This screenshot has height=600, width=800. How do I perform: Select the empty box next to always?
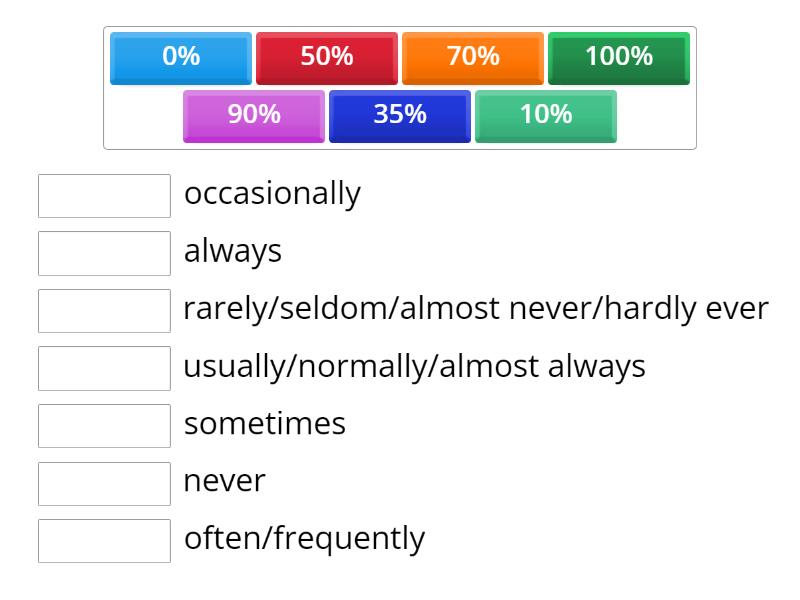click(104, 253)
